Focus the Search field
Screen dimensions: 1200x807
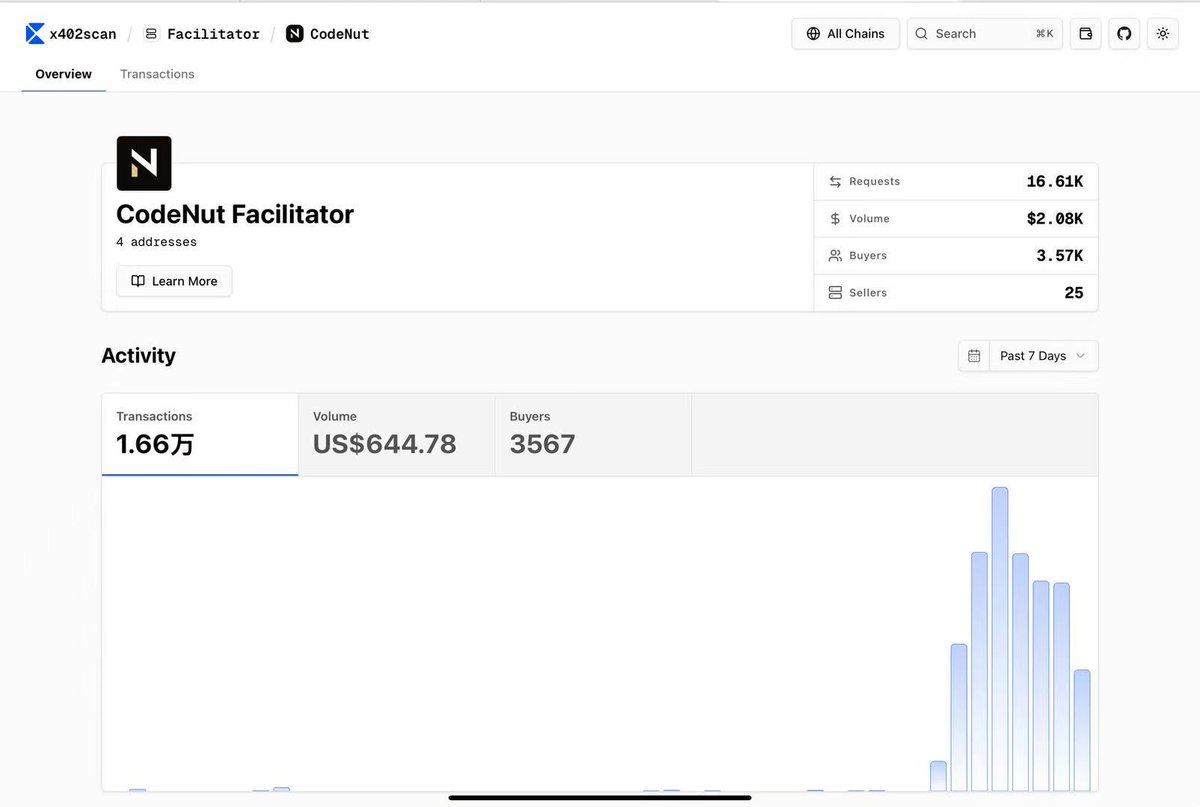click(x=985, y=34)
